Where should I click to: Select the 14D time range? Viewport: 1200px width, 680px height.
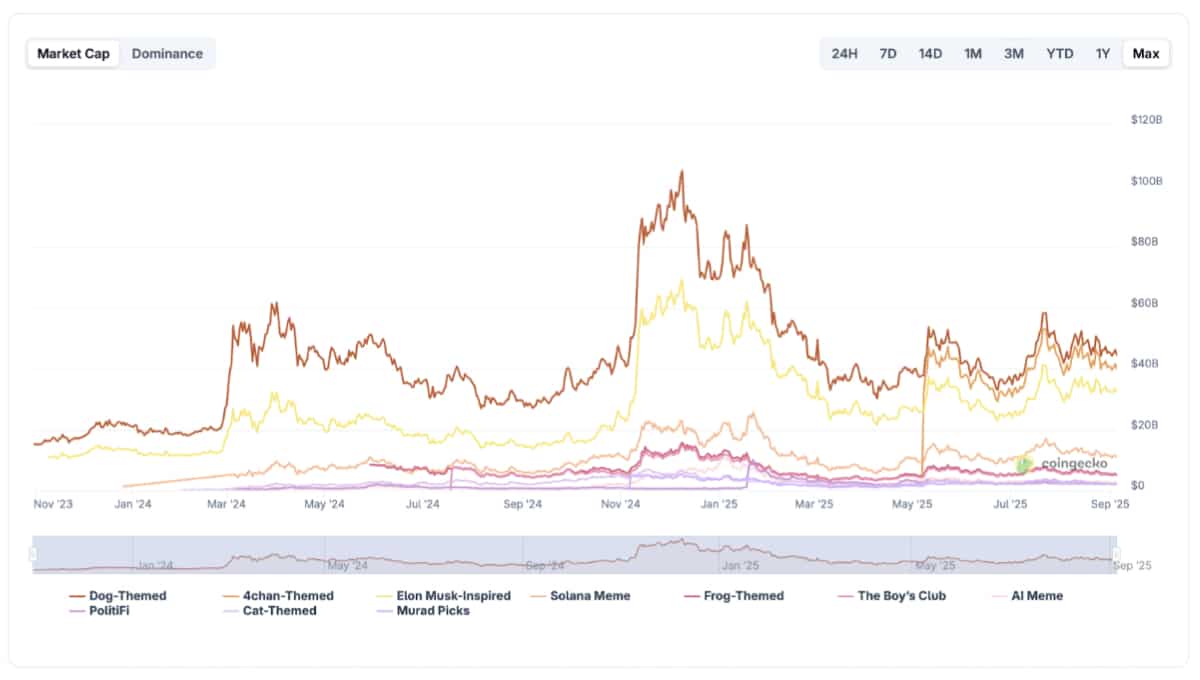click(929, 54)
